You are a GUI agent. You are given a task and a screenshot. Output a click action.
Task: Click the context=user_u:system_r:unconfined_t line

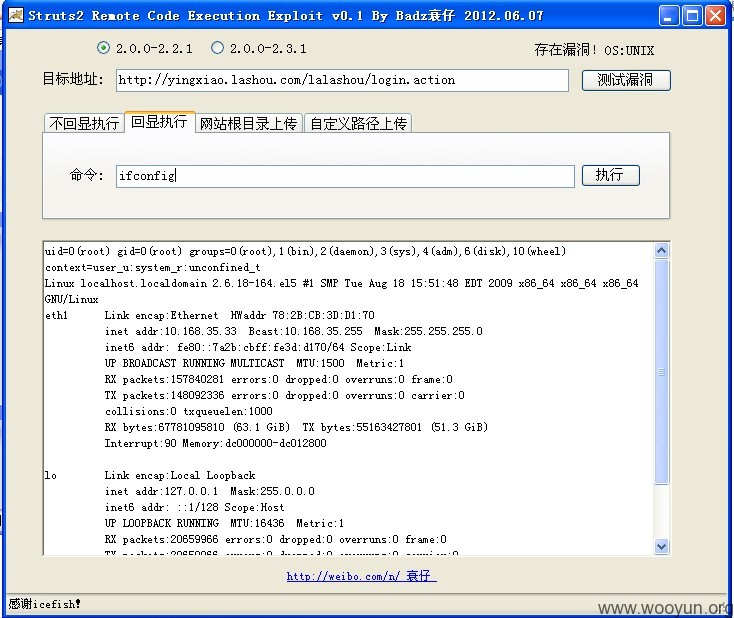[153, 267]
